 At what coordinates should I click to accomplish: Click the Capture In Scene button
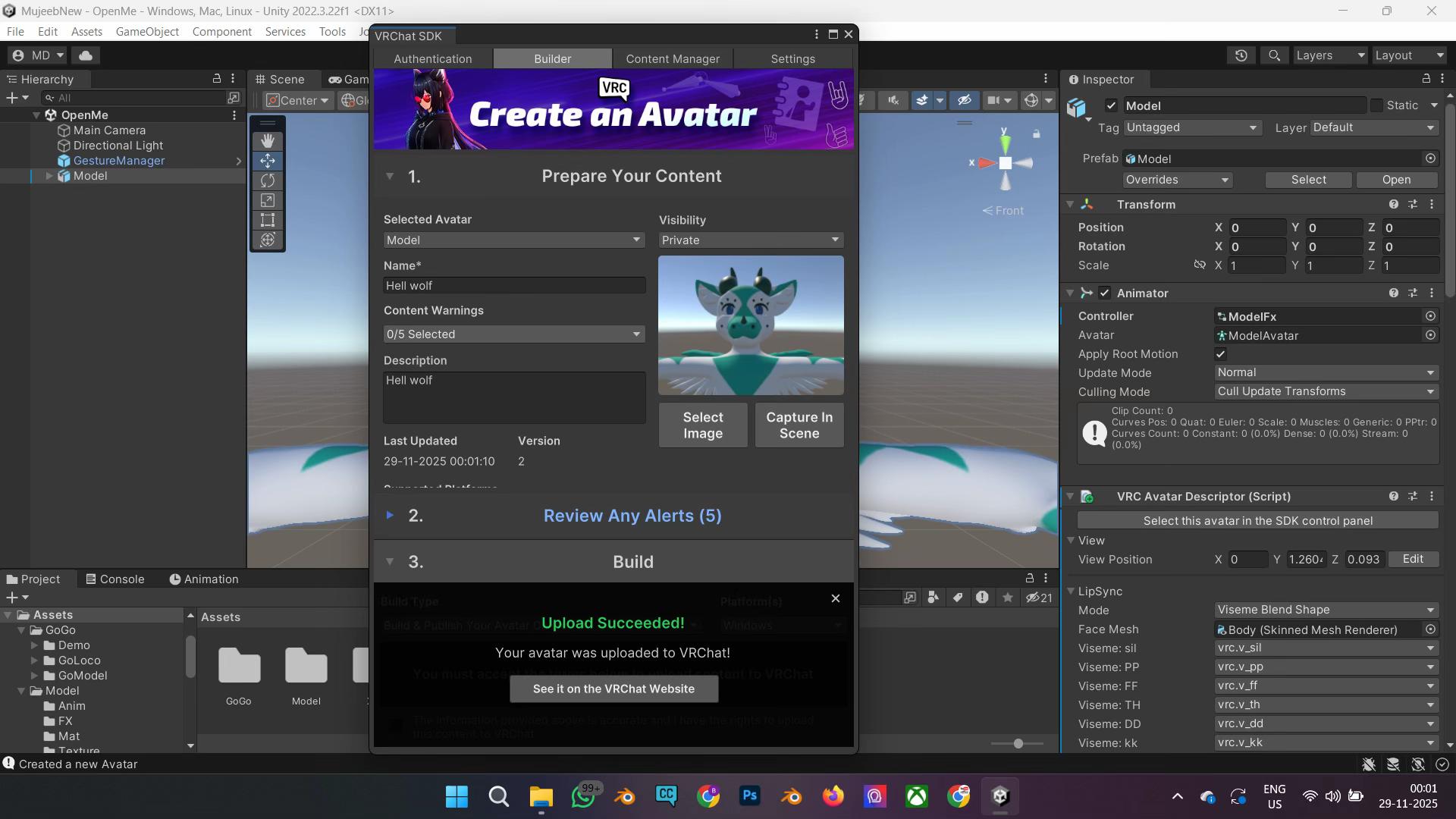tap(799, 425)
